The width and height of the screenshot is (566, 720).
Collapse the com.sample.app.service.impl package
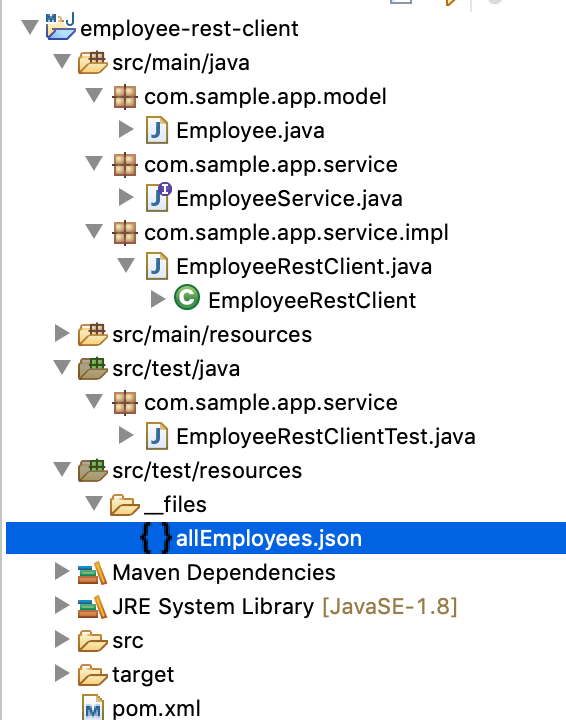[95, 231]
